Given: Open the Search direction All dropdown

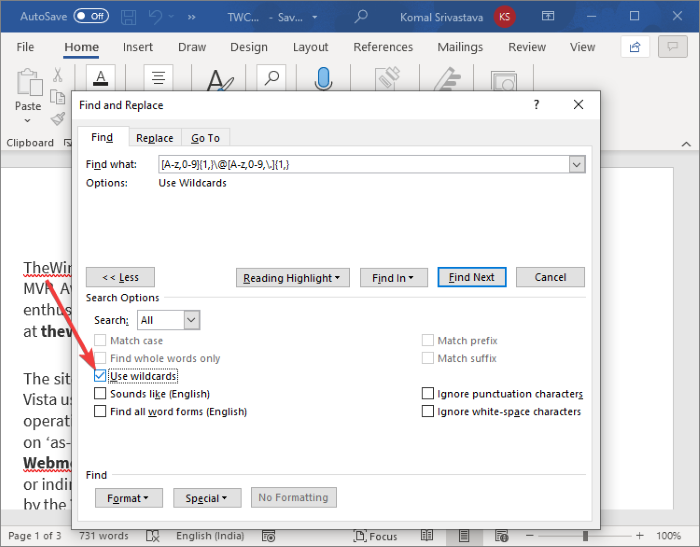Looking at the screenshot, I should [x=192, y=320].
